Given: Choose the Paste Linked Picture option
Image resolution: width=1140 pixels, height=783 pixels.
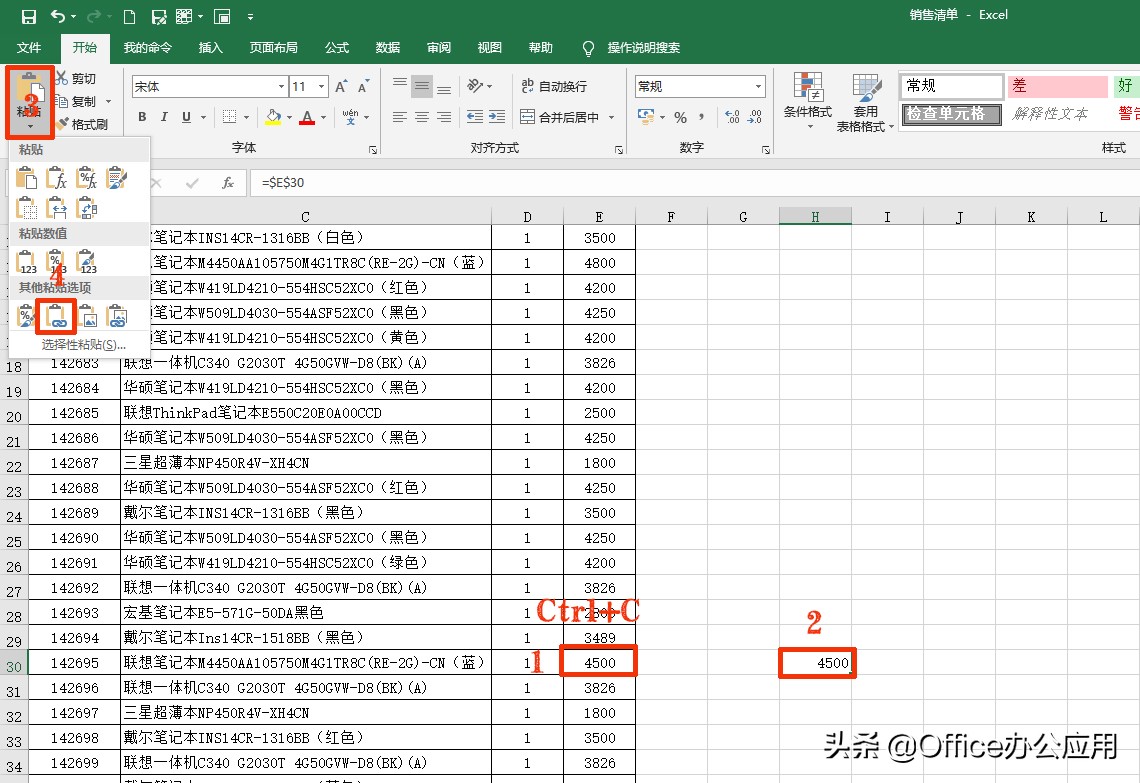Looking at the screenshot, I should (116, 316).
